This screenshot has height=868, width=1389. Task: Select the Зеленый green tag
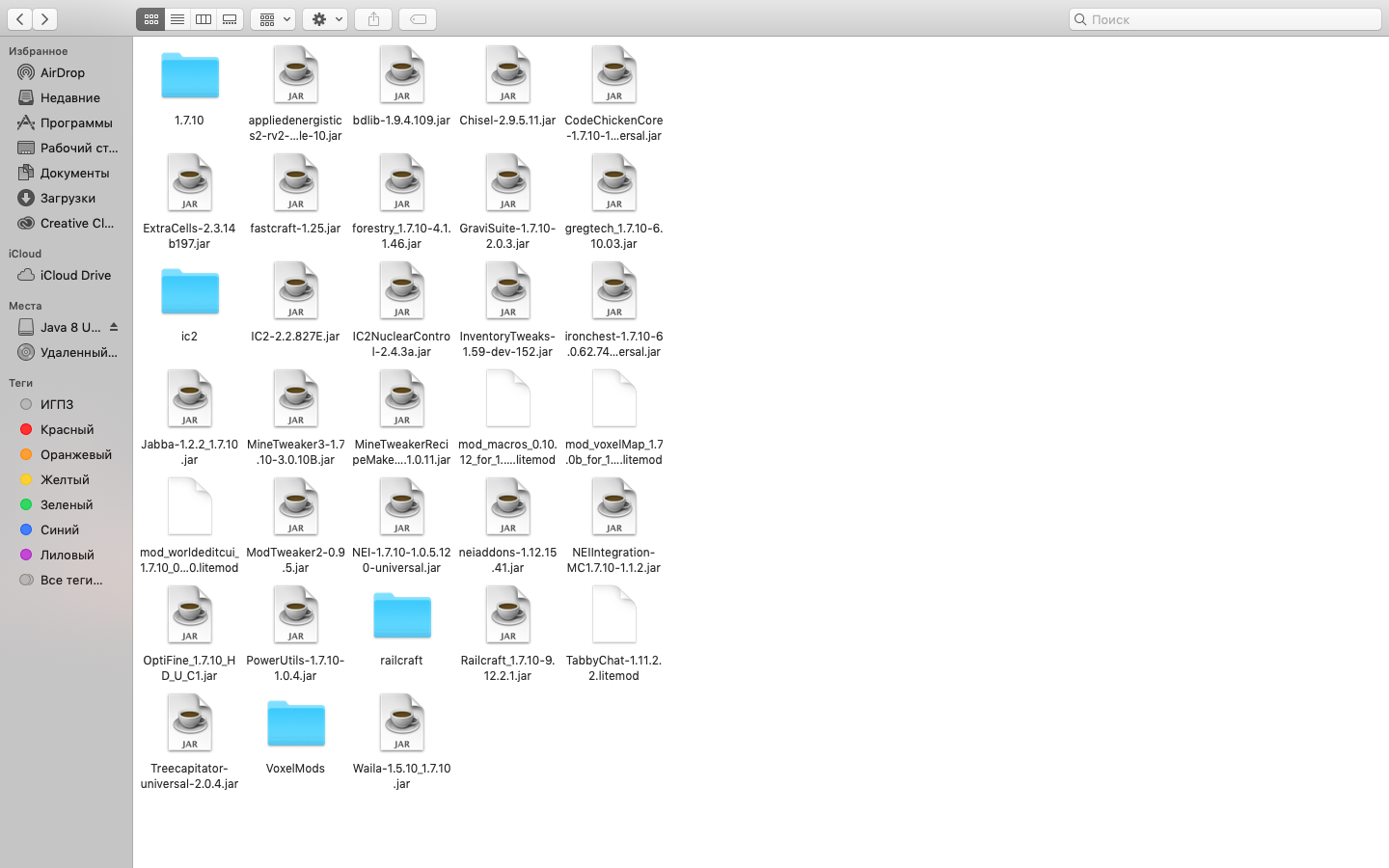click(x=66, y=504)
